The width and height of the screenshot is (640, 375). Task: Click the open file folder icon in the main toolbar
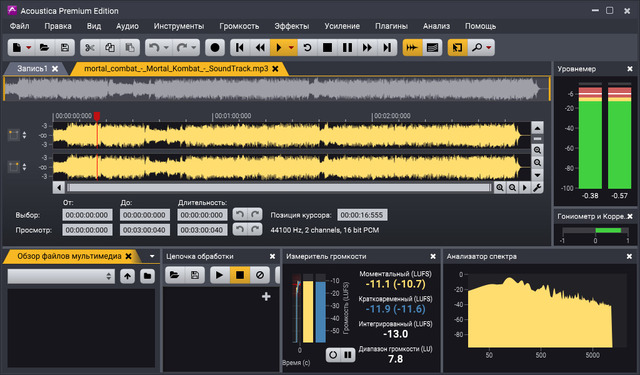44,48
